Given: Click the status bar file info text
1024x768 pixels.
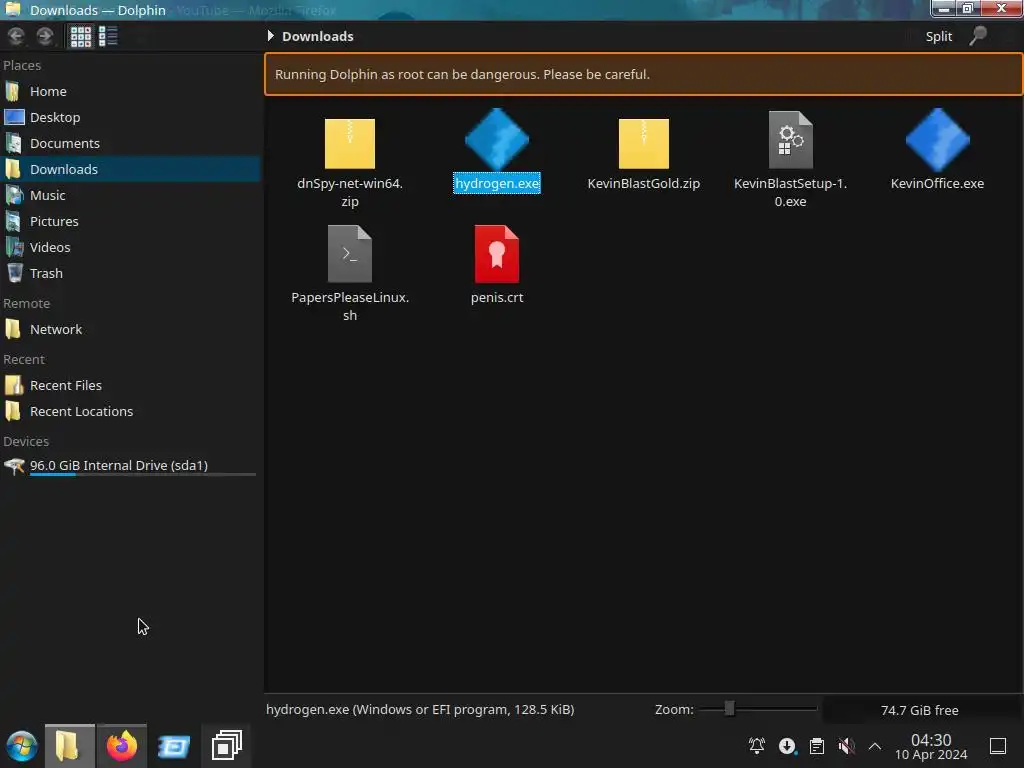Looking at the screenshot, I should coord(420,710).
